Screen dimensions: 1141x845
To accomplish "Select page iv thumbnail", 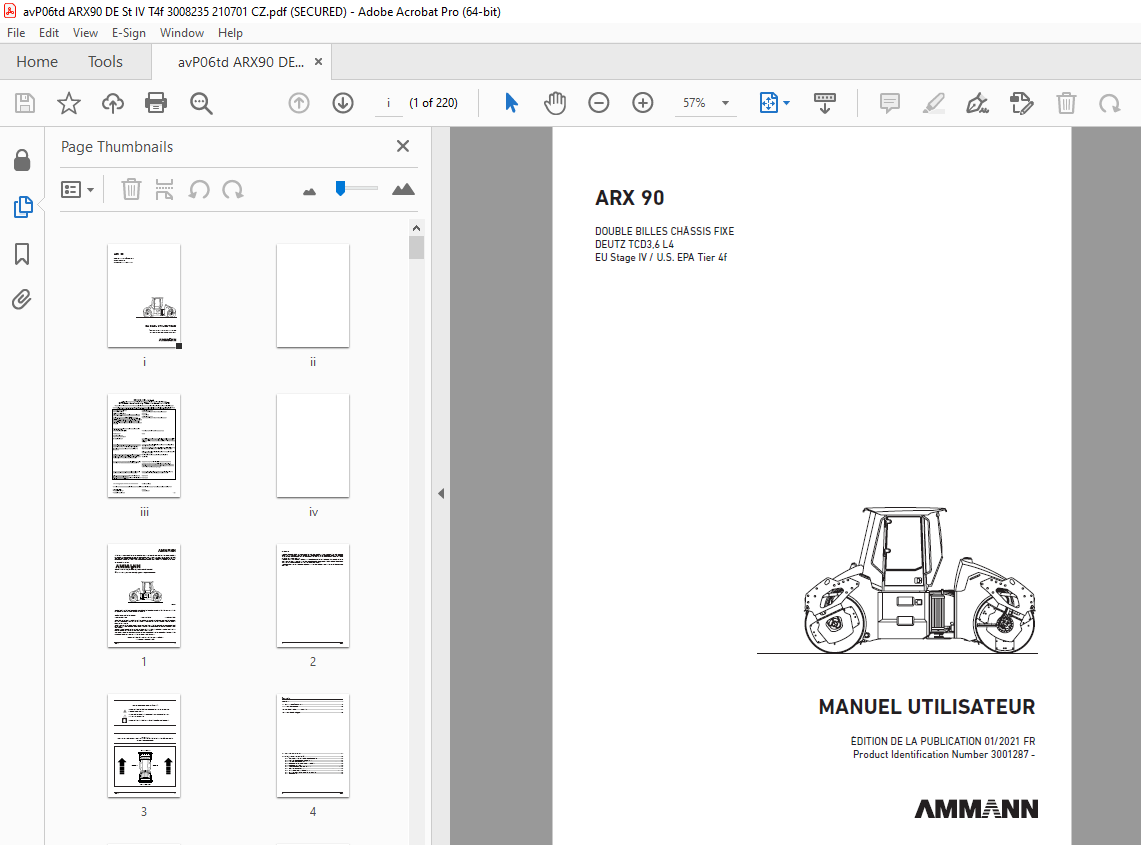I will tap(313, 445).
